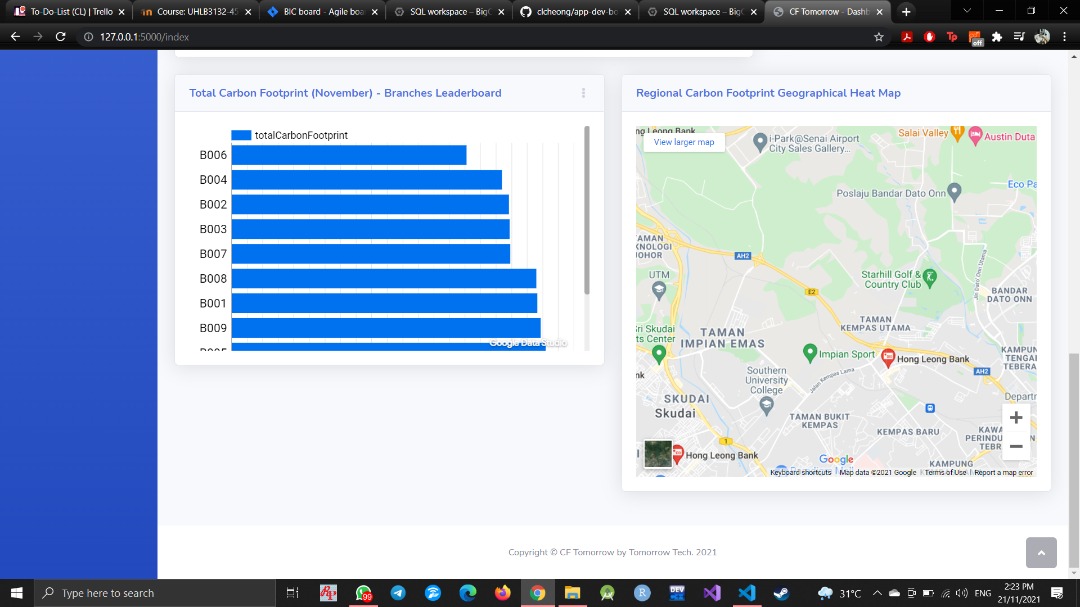Click the Salai Valley restaurant marker
This screenshot has height=607, width=1080.
[x=957, y=133]
